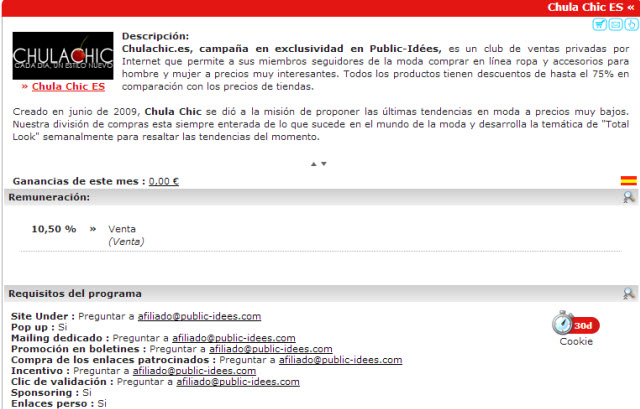
Task: Open the 0,00 € earnings link
Action: [x=164, y=181]
